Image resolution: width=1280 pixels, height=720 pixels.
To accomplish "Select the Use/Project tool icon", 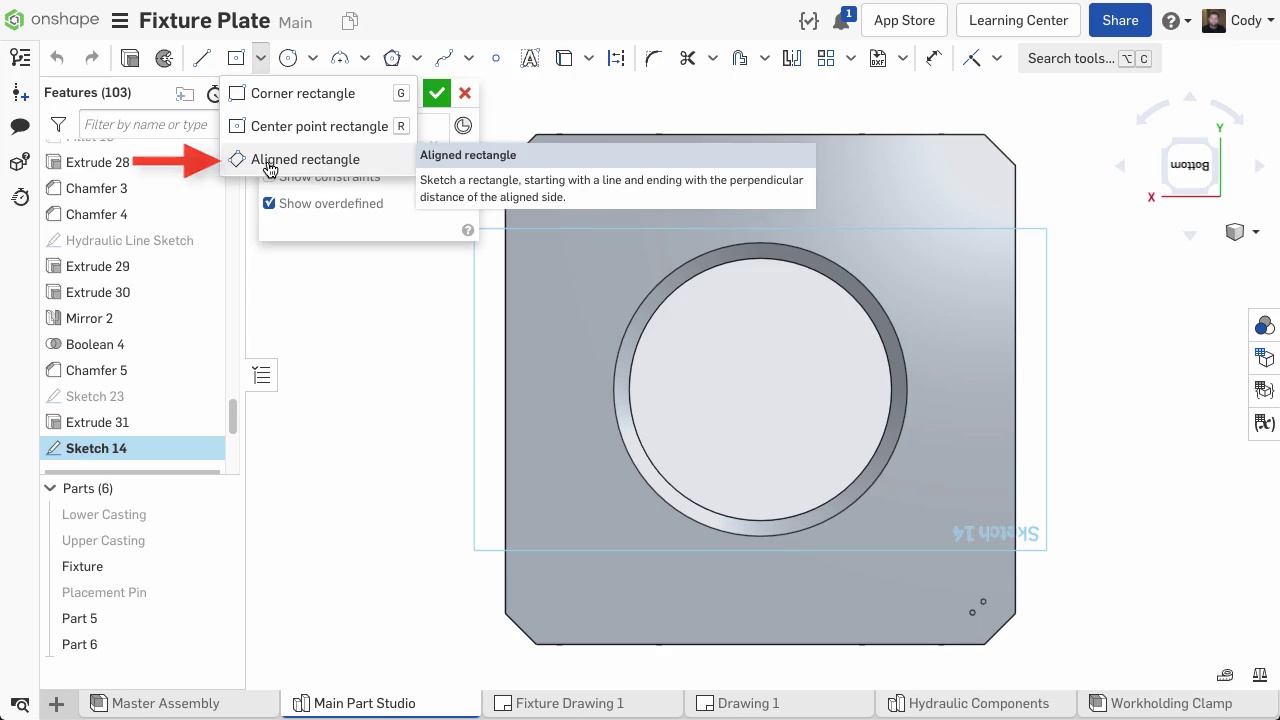I will point(564,58).
